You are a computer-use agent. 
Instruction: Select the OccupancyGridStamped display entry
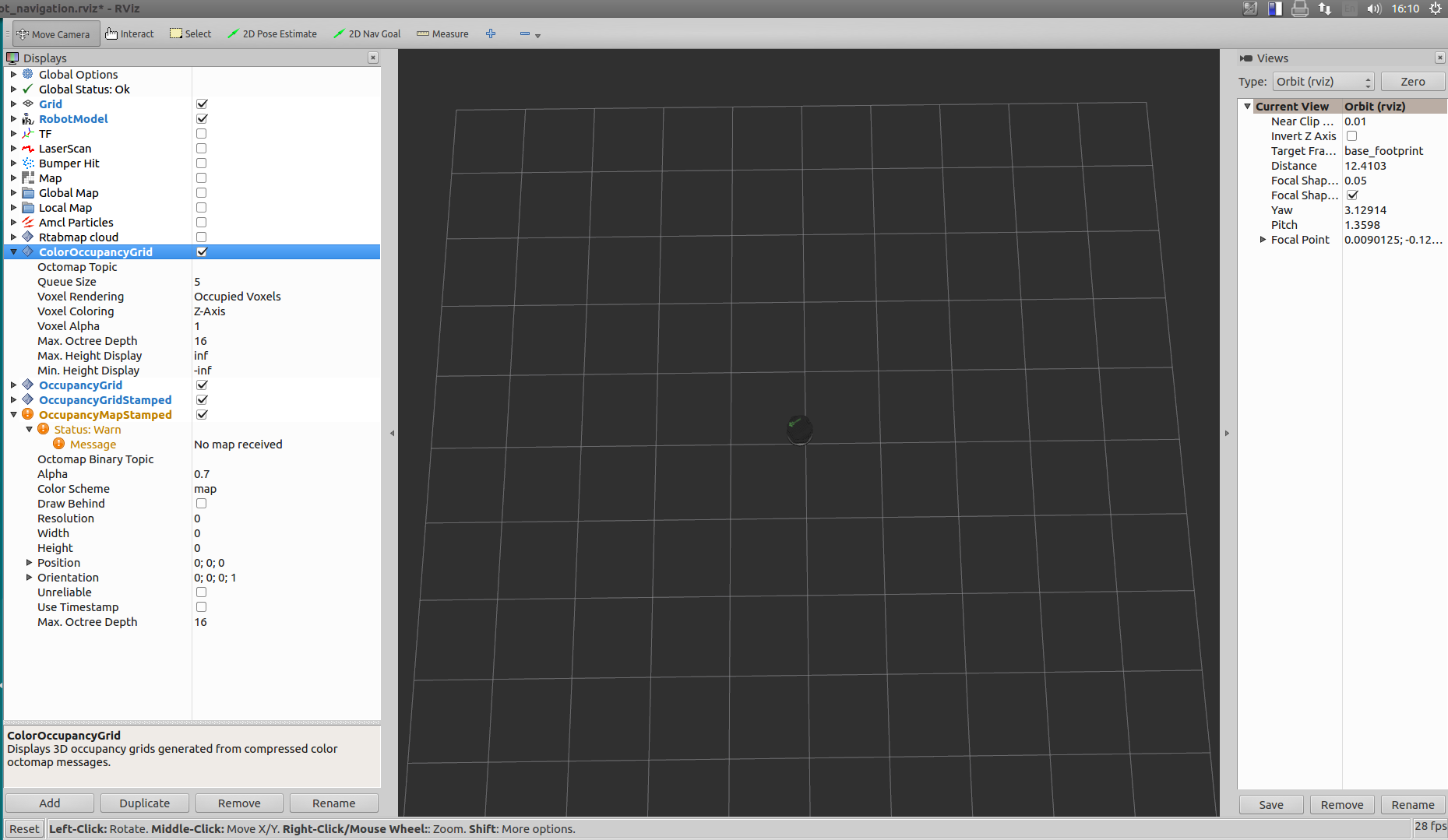tap(105, 399)
